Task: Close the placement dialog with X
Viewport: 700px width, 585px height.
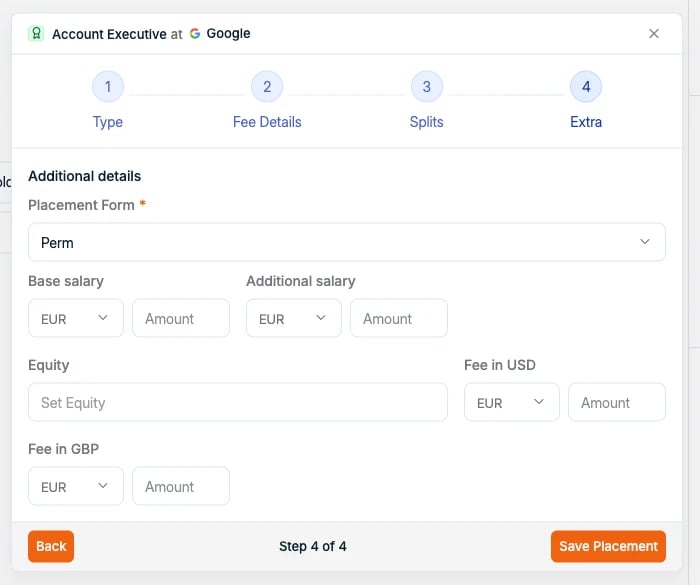Action: tap(654, 33)
